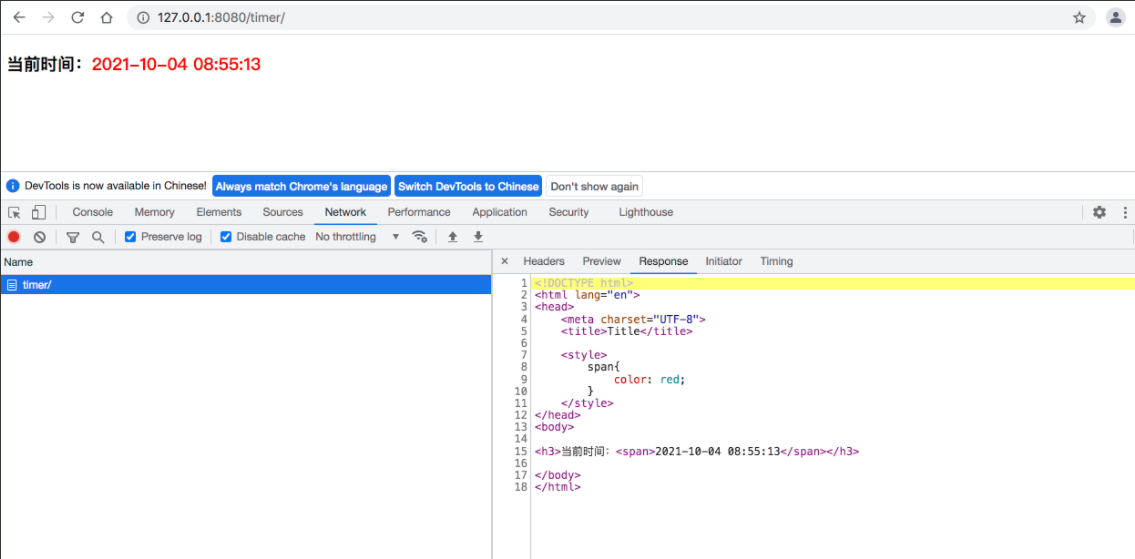Click the <html lang="en"> code line

point(587,295)
